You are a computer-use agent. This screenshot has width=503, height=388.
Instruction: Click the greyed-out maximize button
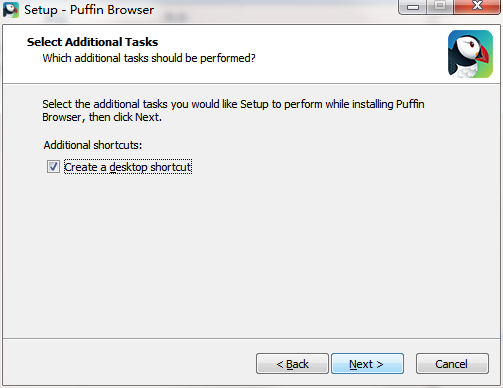pos(440,7)
